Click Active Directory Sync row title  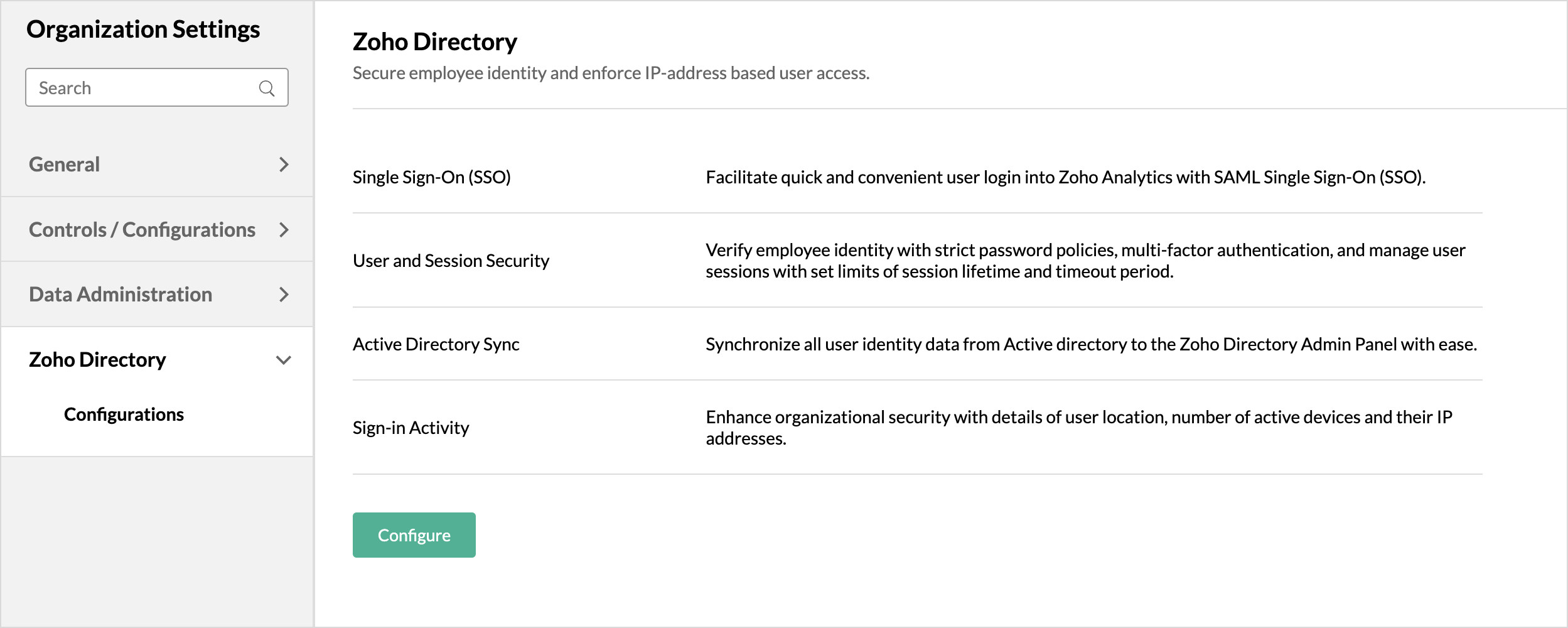click(436, 344)
